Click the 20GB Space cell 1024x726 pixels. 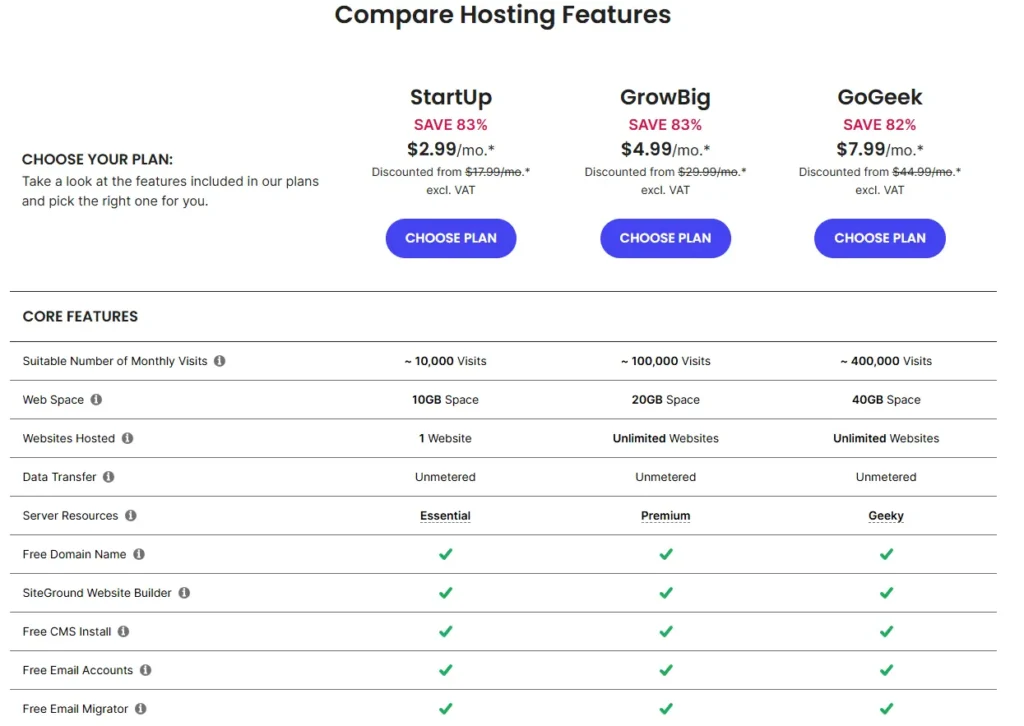point(665,400)
